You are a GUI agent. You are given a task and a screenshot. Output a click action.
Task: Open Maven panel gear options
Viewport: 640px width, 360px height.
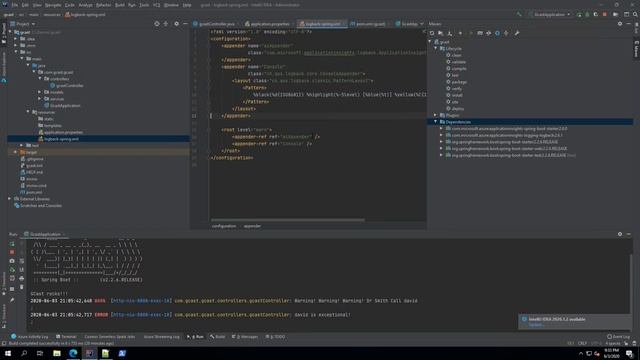pos(620,24)
